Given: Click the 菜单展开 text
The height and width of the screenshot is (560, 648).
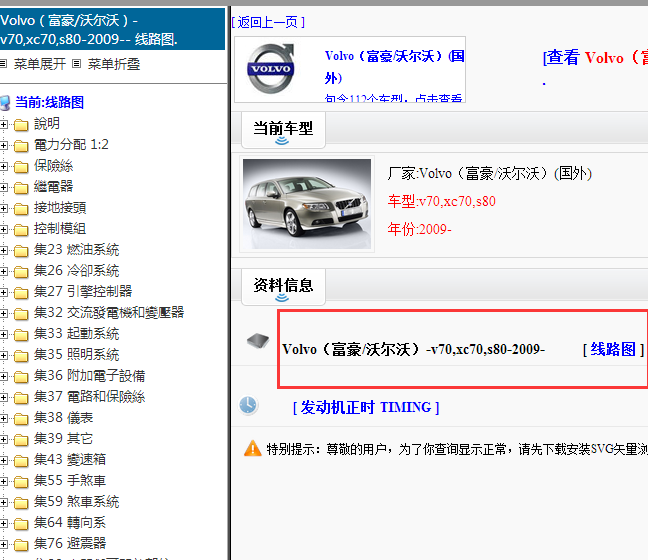Looking at the screenshot, I should coord(40,64).
